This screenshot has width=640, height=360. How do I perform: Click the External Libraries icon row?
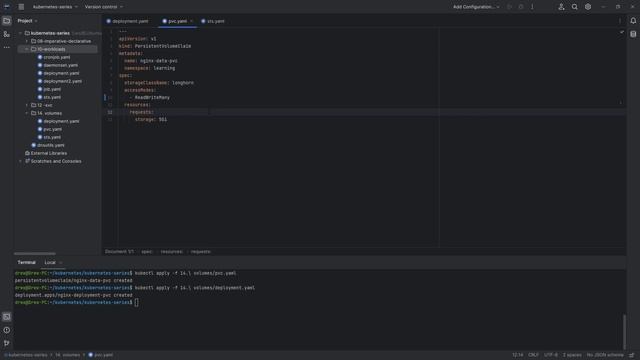click(46, 153)
